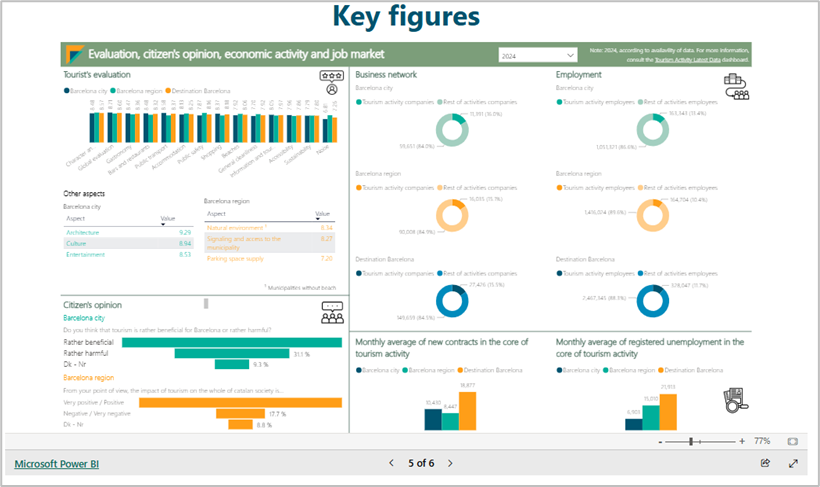This screenshot has width=820, height=487.
Task: Go to previous report page
Action: (391, 463)
